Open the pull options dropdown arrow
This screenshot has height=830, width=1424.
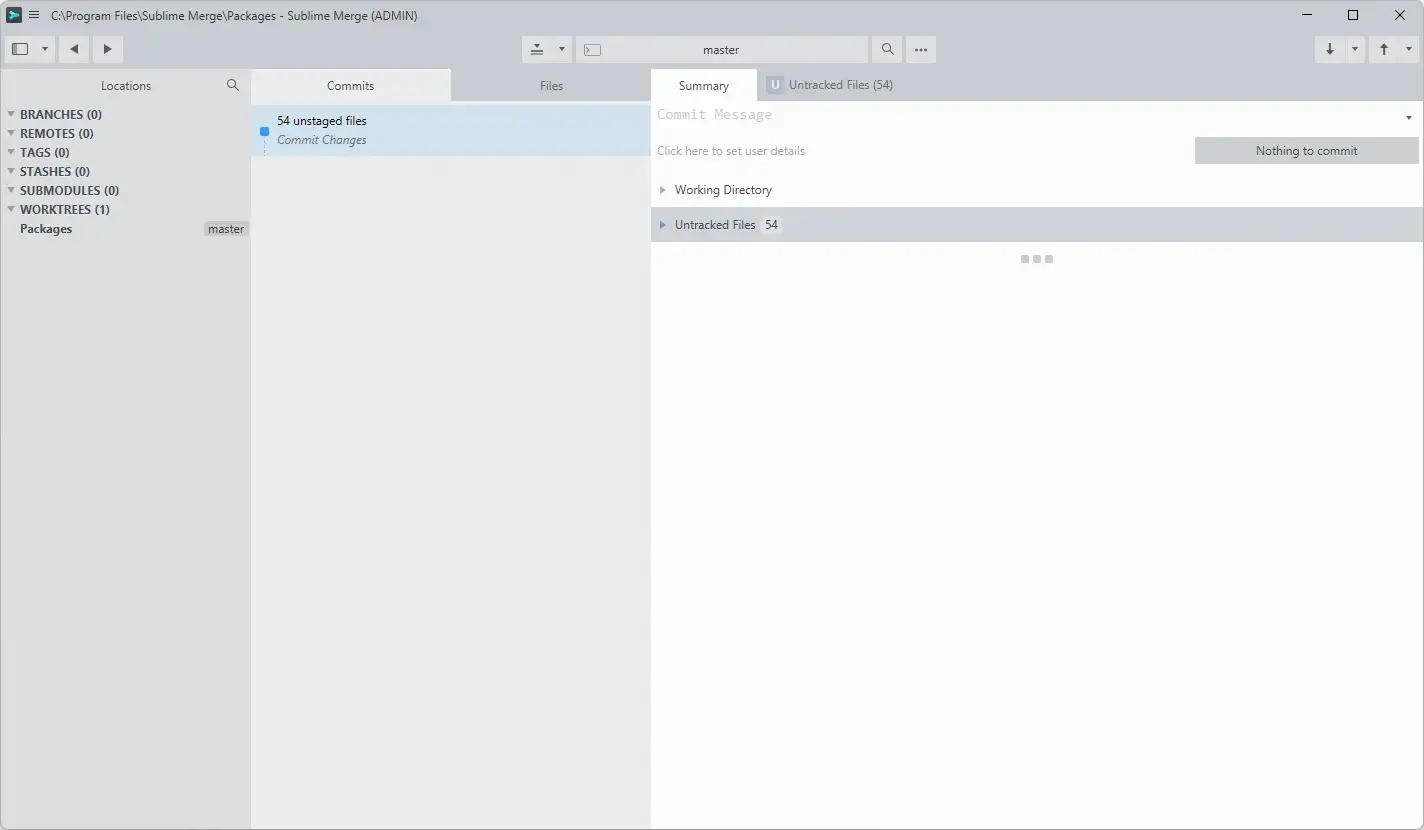point(1355,49)
